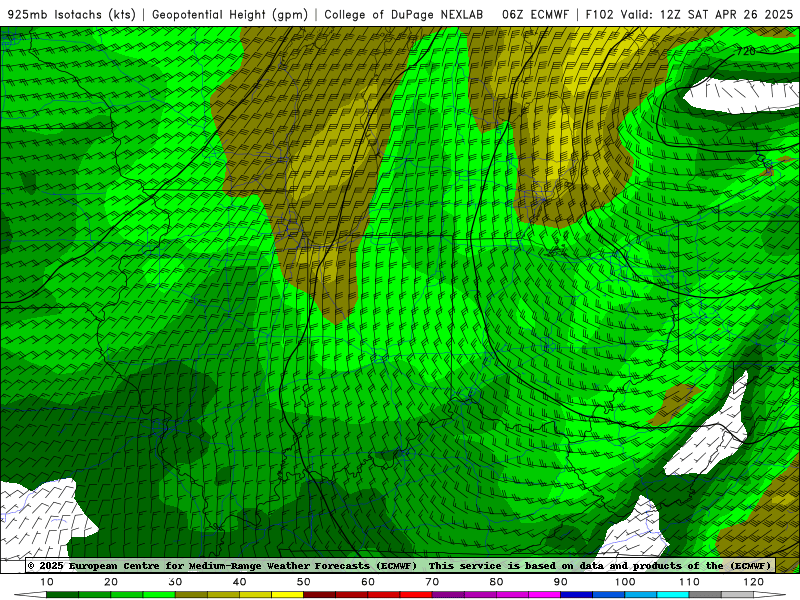This screenshot has height=600, width=800.
Task: Click the '50' value on the legend
Action: point(304,582)
